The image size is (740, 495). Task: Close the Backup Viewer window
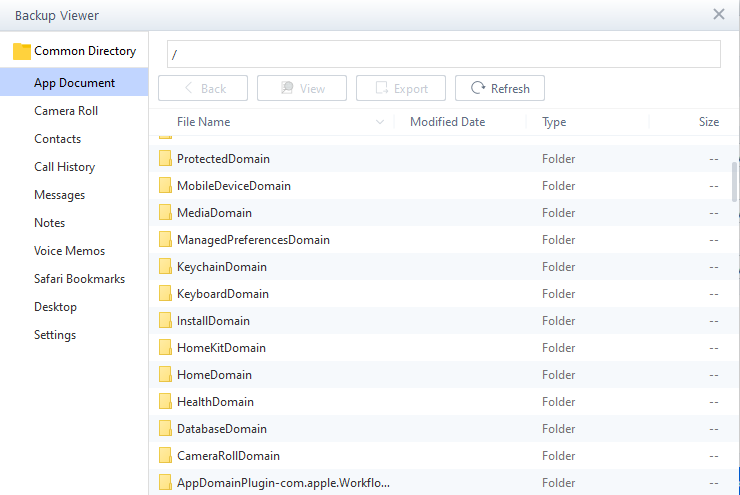[x=719, y=14]
